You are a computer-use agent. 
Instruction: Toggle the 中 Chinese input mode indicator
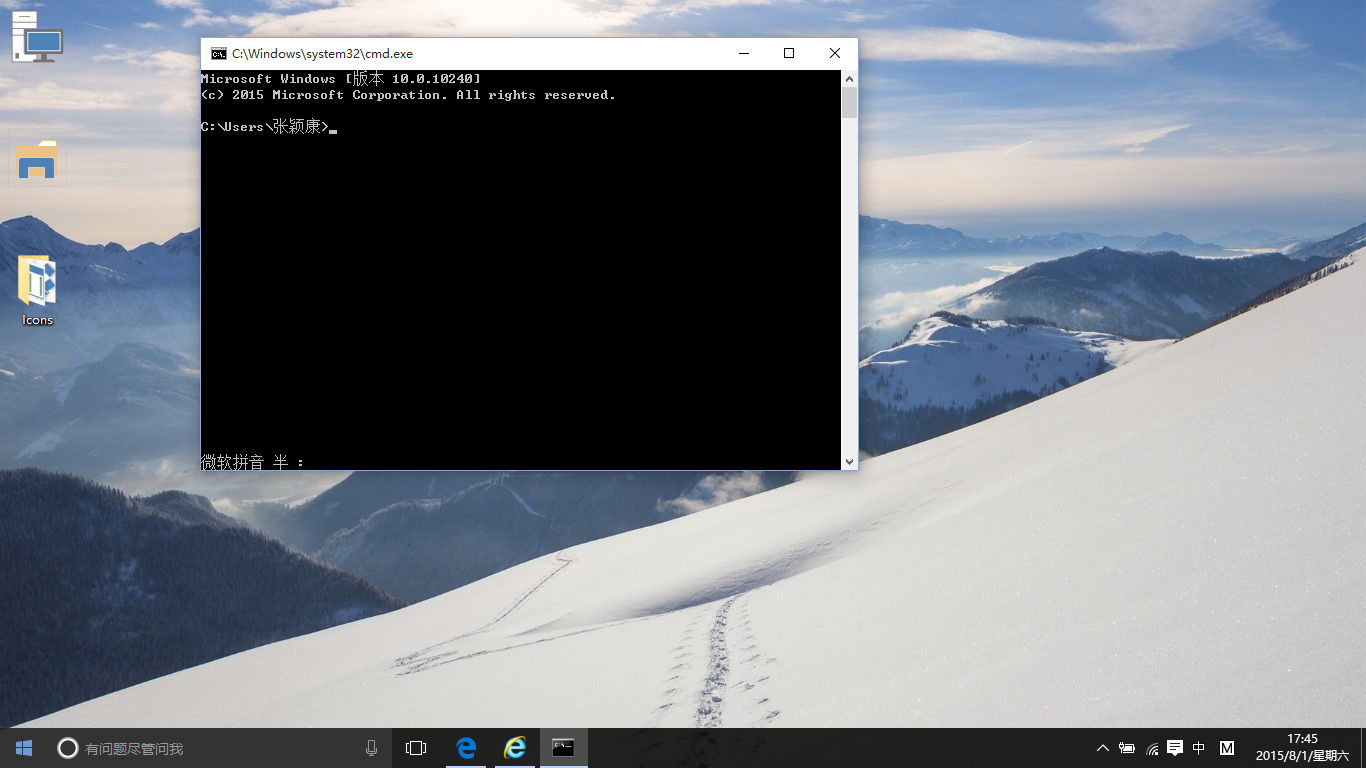(x=1199, y=748)
